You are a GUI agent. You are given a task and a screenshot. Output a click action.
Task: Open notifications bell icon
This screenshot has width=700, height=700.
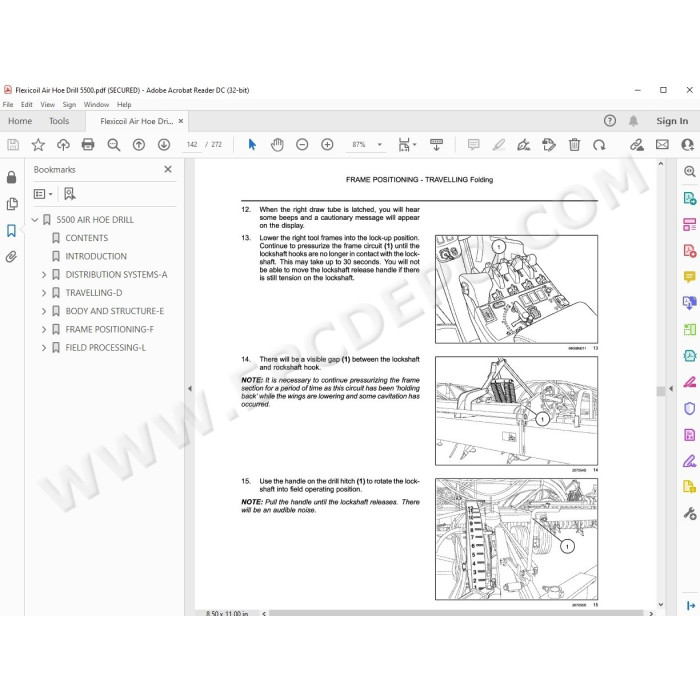(633, 121)
